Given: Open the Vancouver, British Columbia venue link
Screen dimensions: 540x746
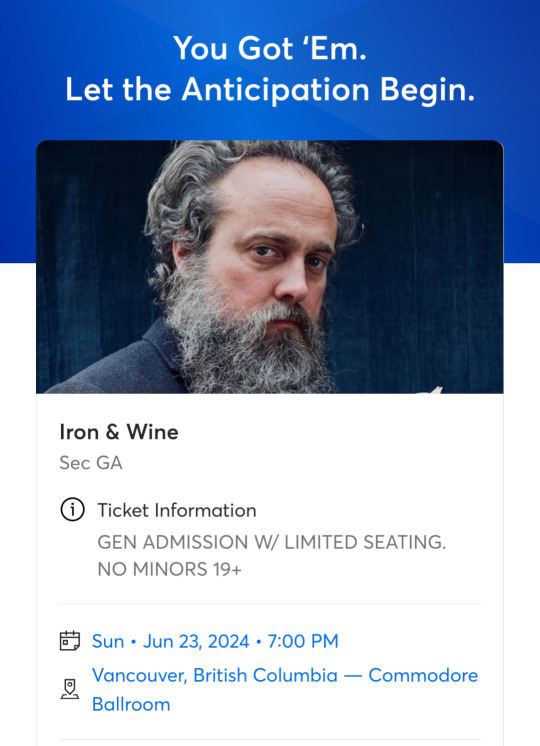Looking at the screenshot, I should (285, 689).
